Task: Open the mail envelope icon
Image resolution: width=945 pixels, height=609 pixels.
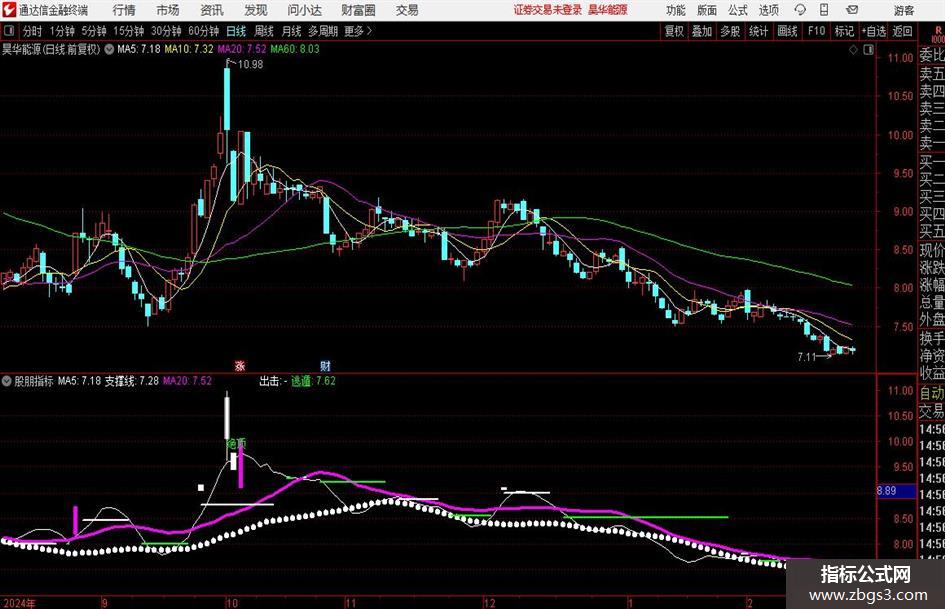Action: point(852,10)
